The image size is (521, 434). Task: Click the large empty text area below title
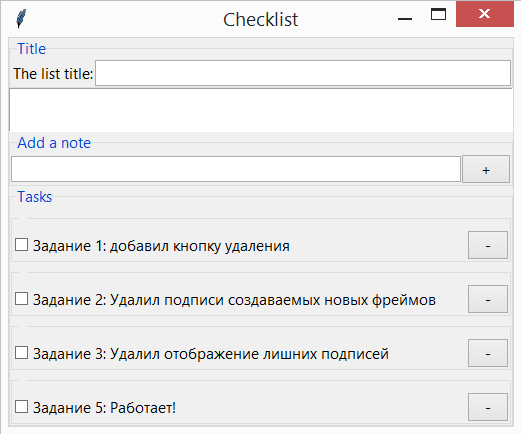point(261,110)
